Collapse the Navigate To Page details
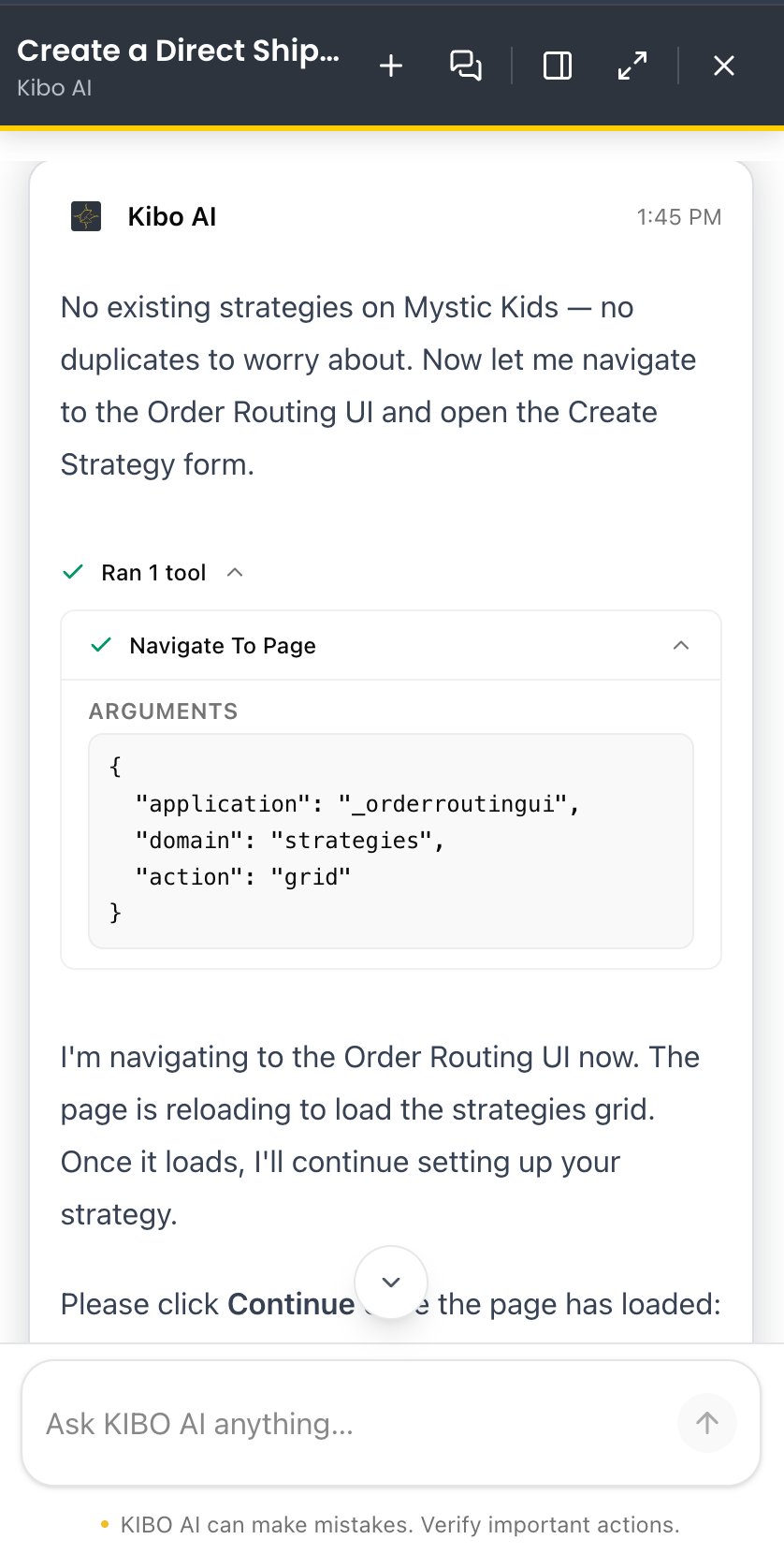784x1554 pixels. [681, 645]
